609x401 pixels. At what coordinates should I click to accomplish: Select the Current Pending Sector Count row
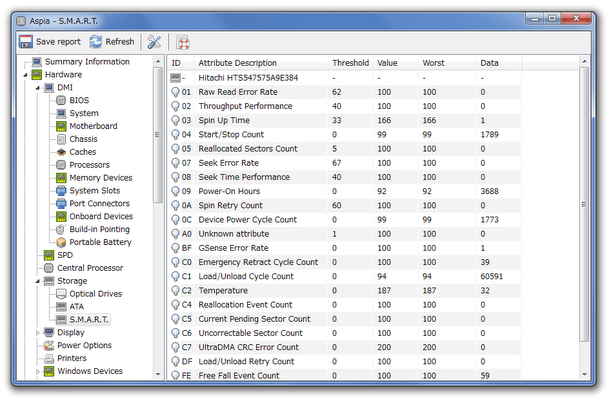pyautogui.click(x=345, y=319)
